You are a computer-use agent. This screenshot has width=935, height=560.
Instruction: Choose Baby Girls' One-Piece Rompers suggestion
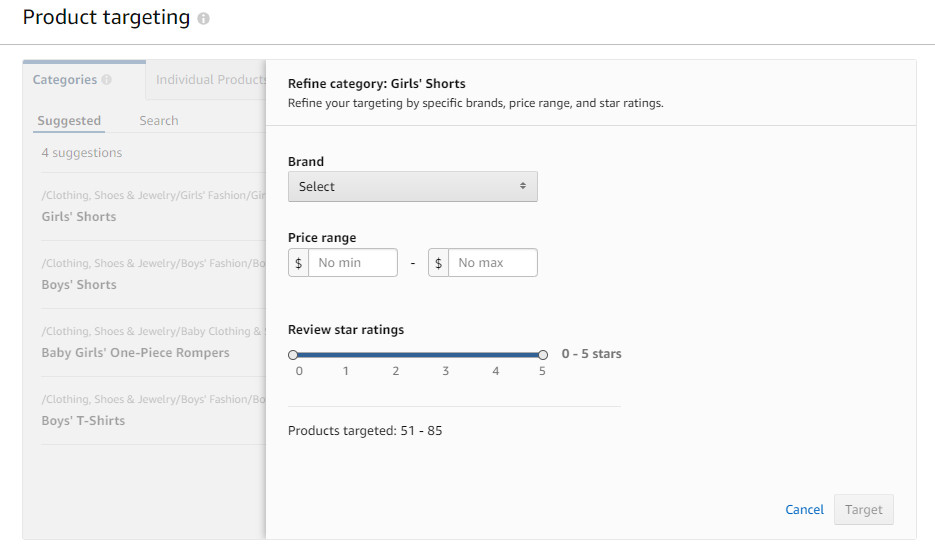click(x=135, y=353)
